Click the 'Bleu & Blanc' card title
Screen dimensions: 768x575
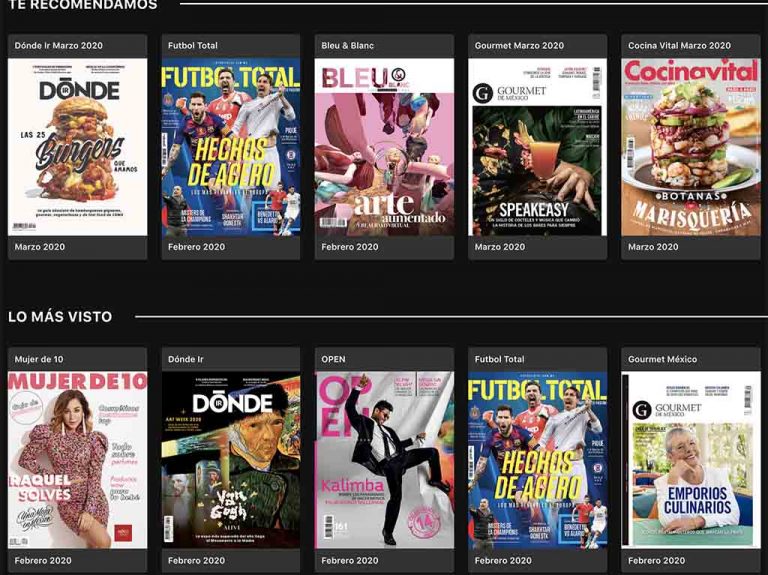coord(347,46)
